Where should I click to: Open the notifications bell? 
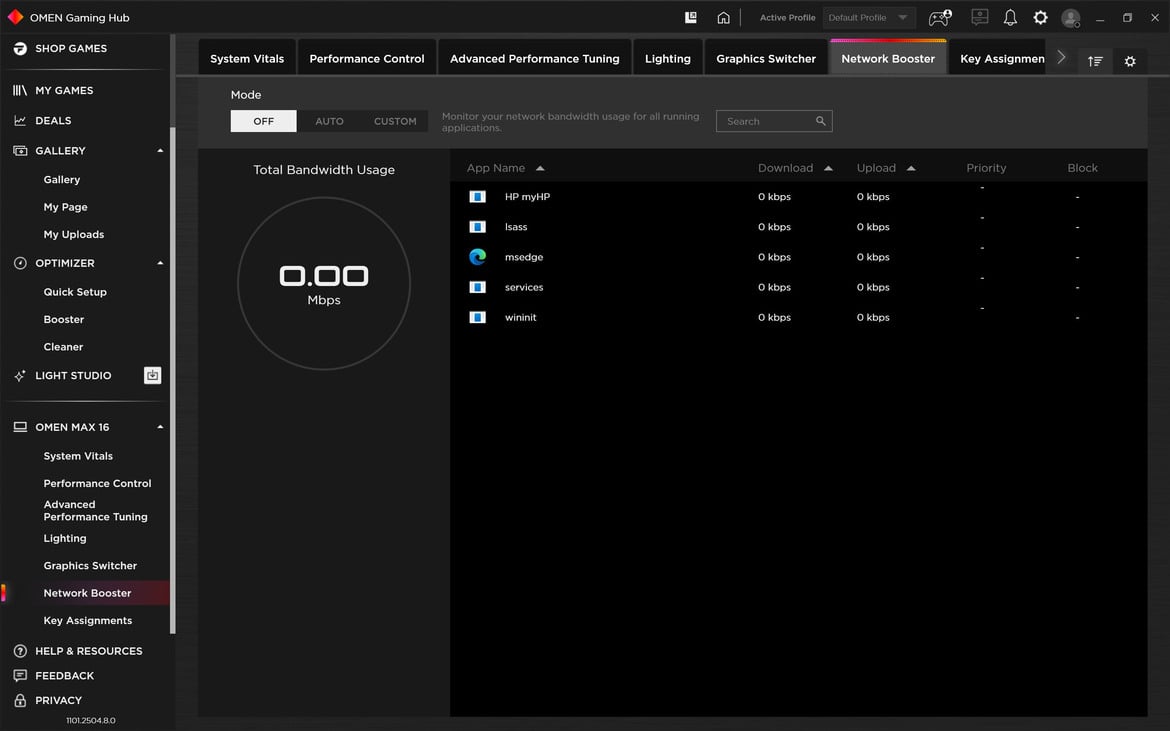[1010, 17]
